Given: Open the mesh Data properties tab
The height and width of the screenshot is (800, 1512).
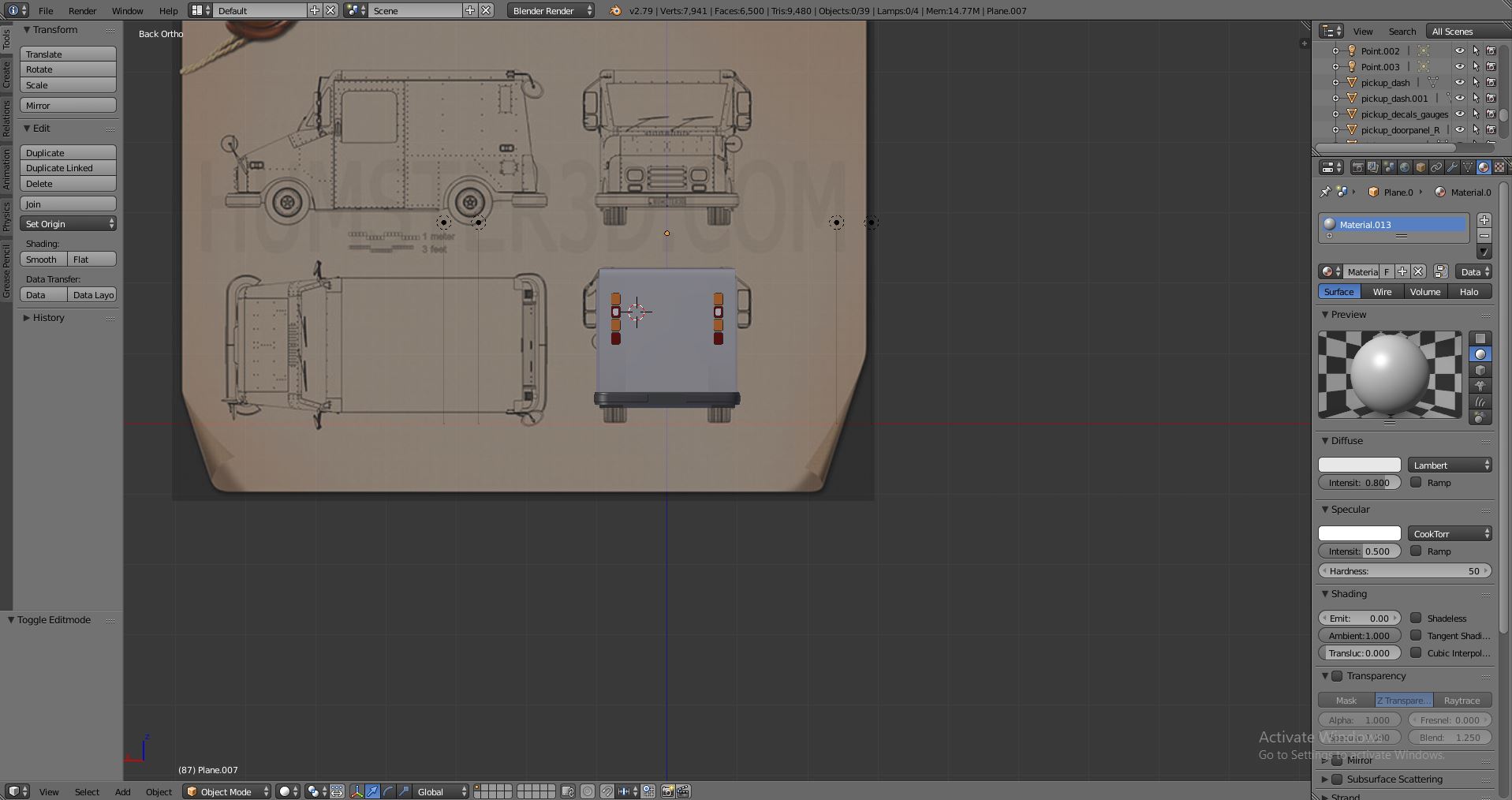Looking at the screenshot, I should (x=1468, y=167).
